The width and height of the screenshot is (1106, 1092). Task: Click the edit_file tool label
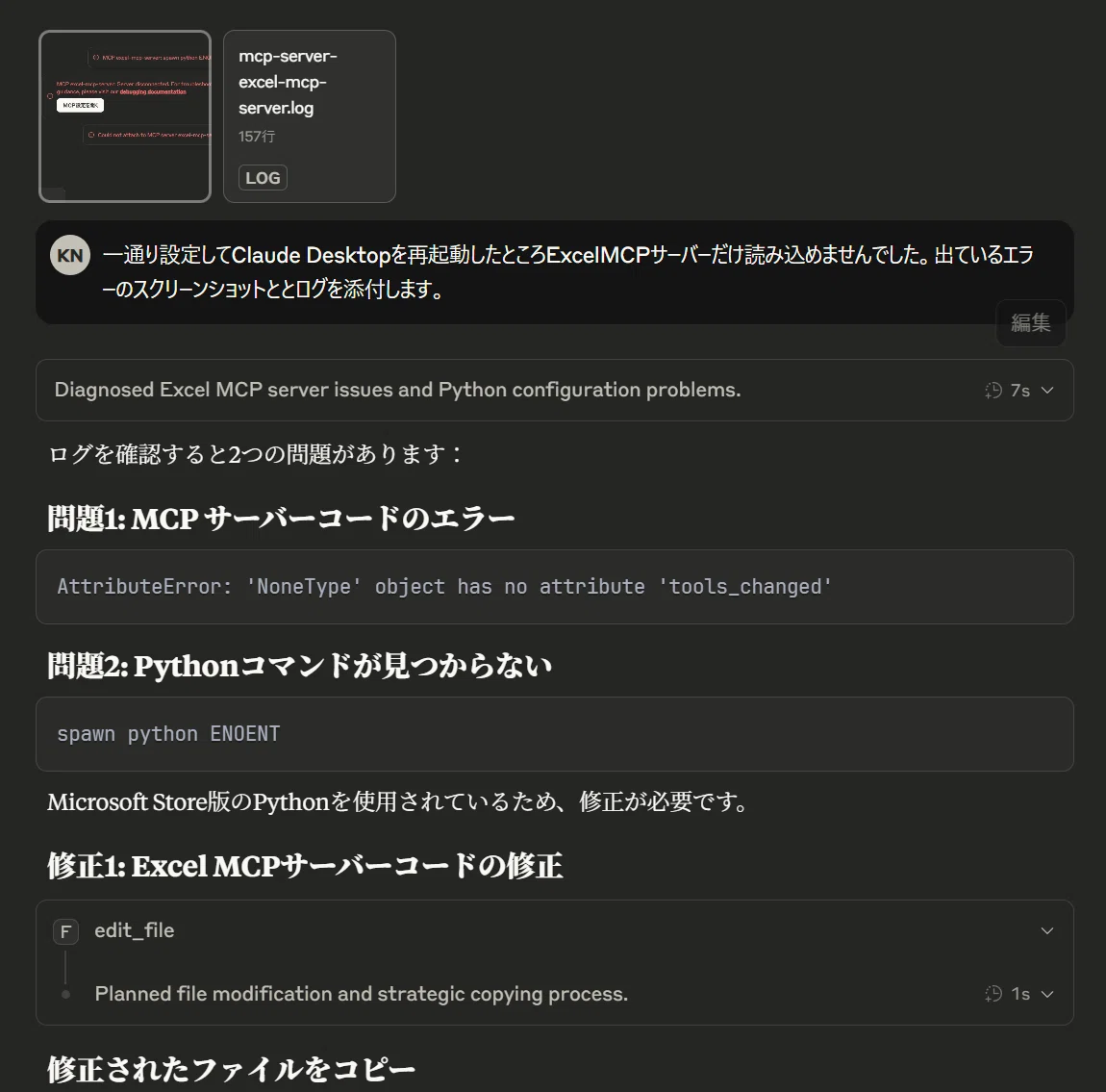(x=134, y=930)
